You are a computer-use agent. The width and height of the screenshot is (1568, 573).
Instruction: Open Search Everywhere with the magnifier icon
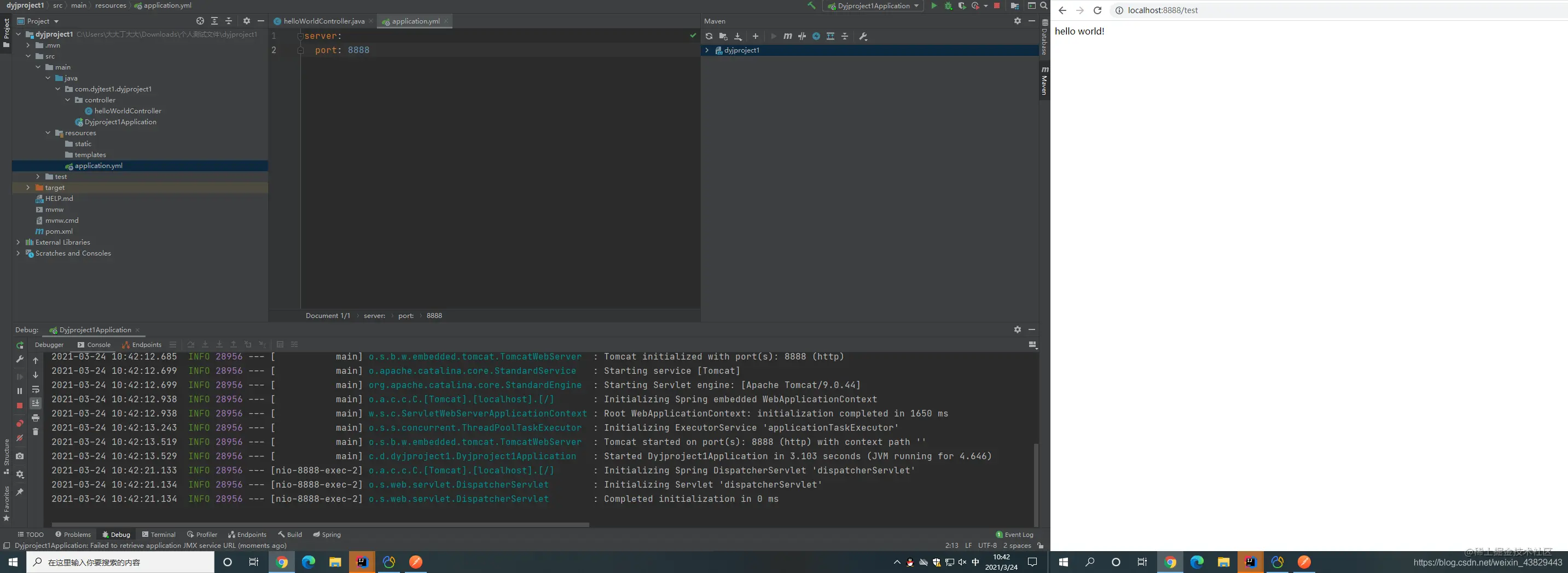coord(1043,5)
